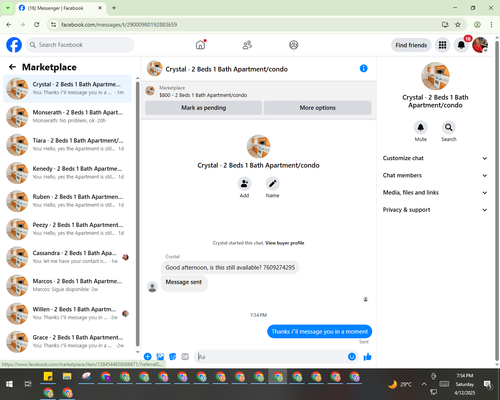Open Monserrath conversation in list
This screenshot has width=500, height=400.
(67, 116)
